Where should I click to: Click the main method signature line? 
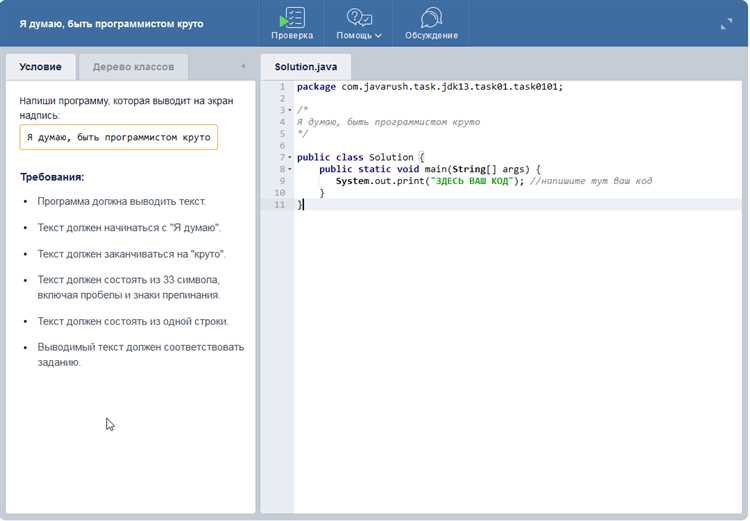pyautogui.click(x=430, y=169)
